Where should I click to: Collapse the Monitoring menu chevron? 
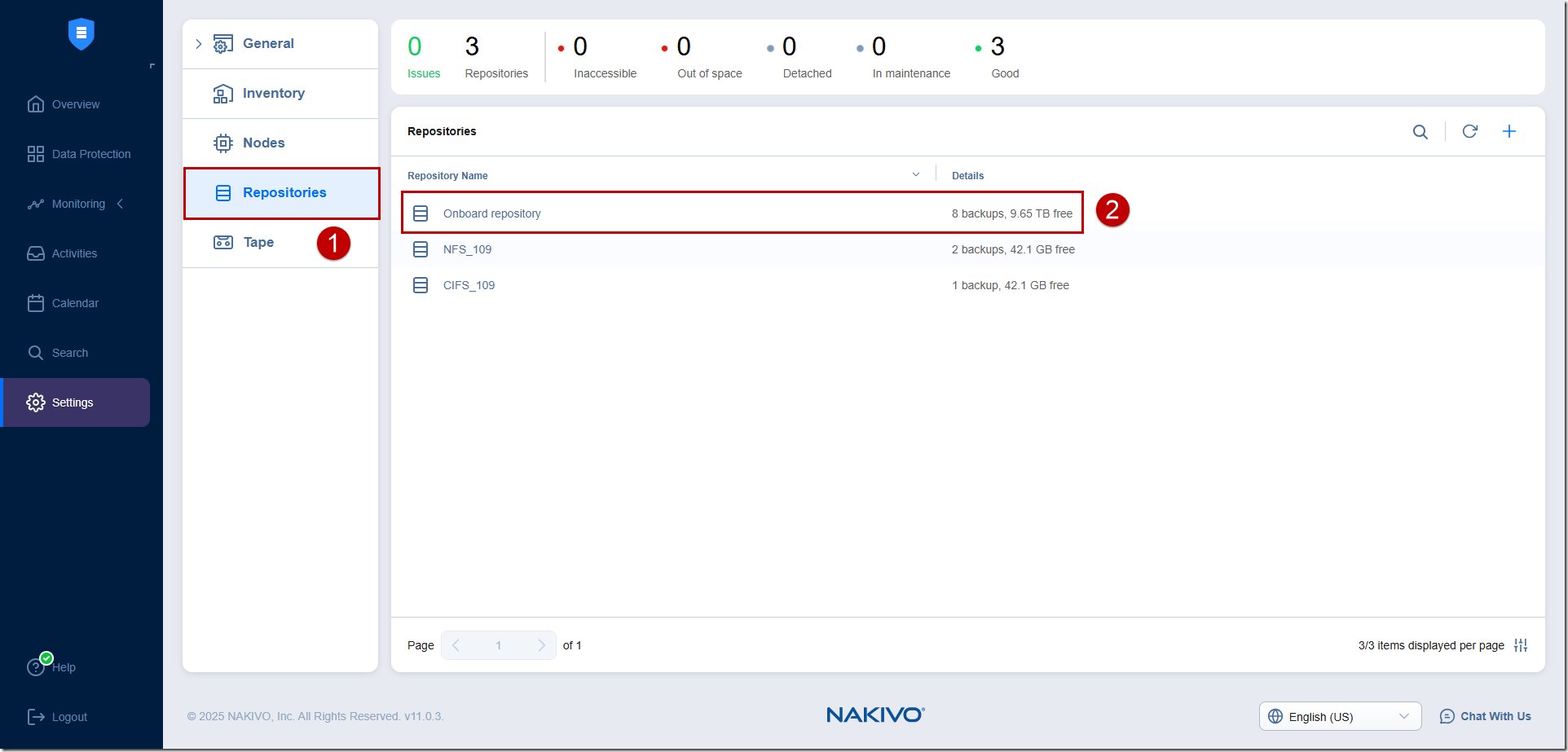pos(121,204)
